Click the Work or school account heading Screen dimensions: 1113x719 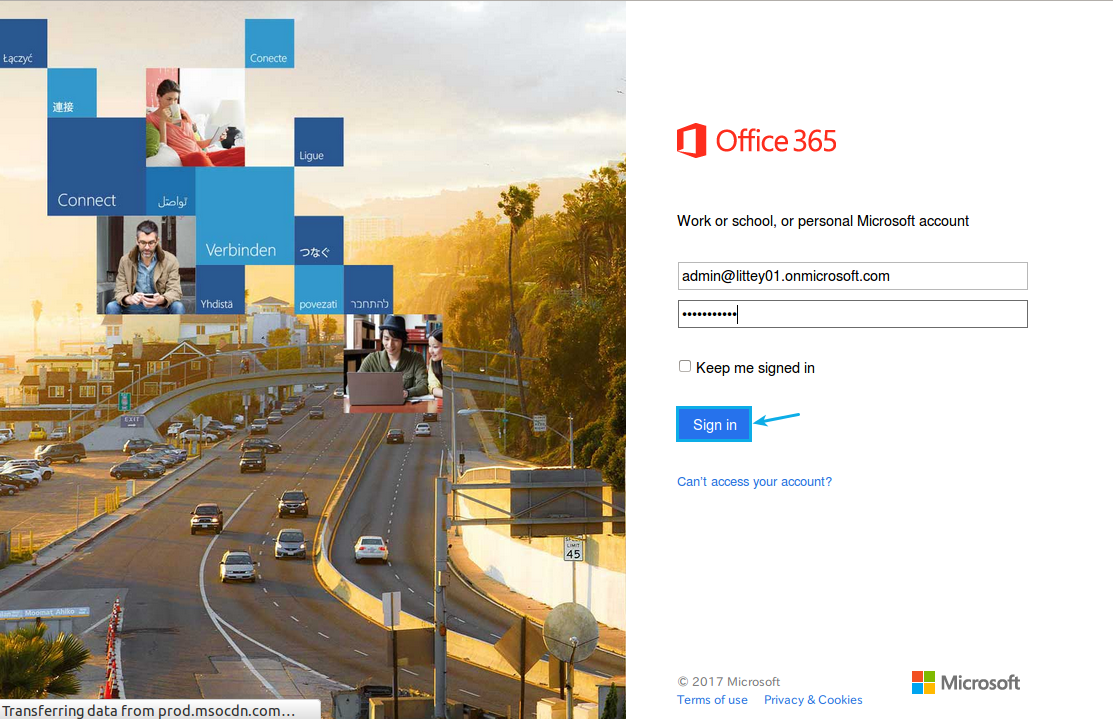click(x=823, y=221)
